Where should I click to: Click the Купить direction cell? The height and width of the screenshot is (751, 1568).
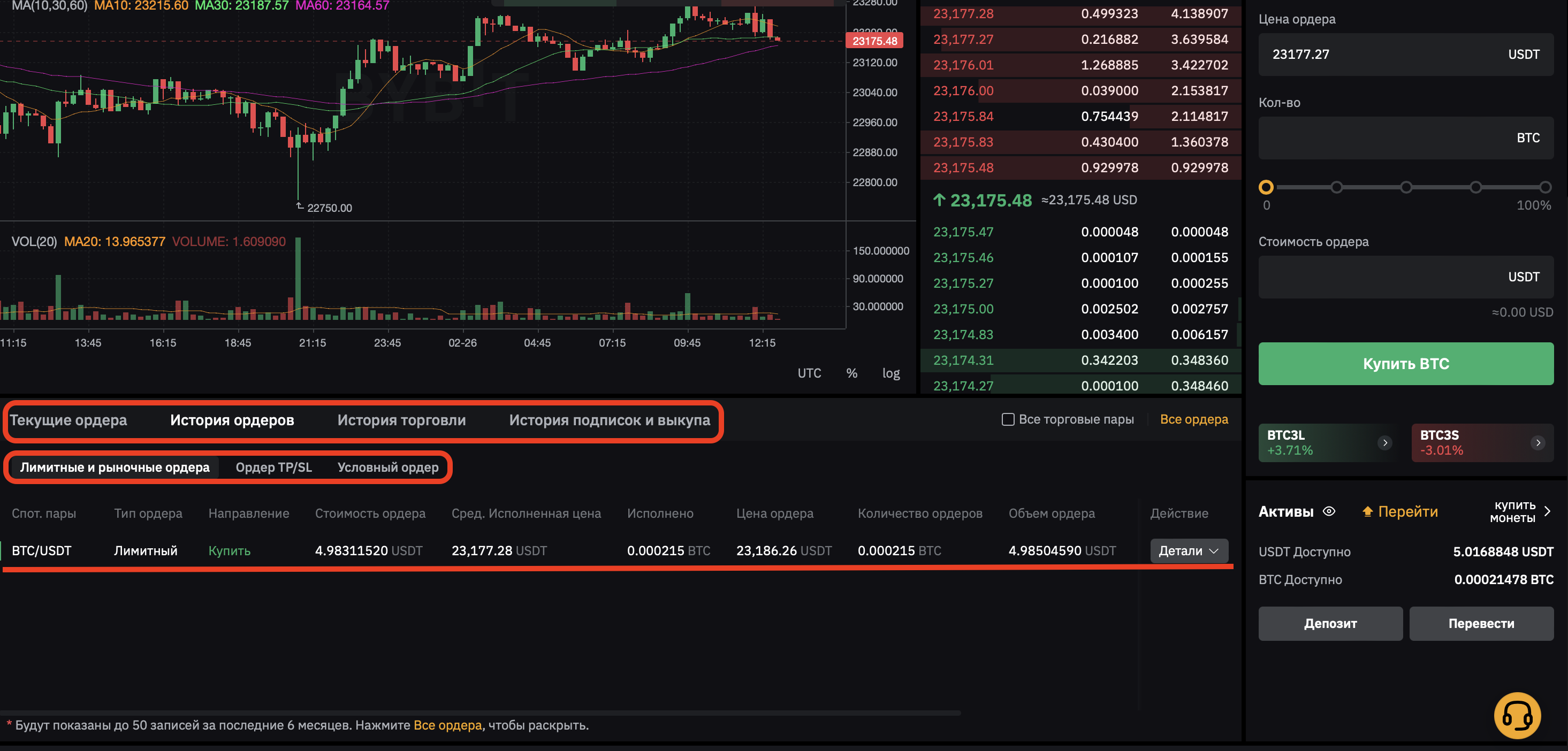point(229,551)
